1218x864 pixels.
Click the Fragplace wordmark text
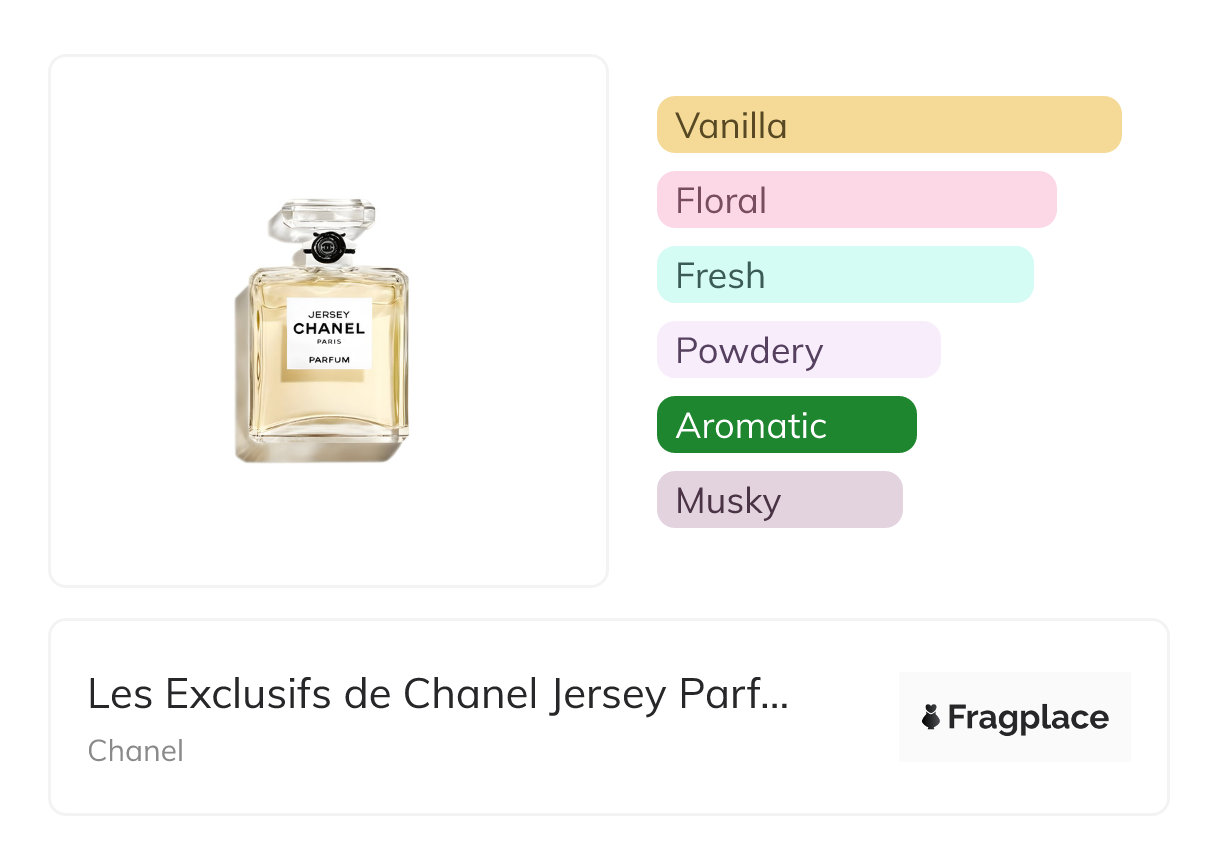pyautogui.click(x=1028, y=718)
